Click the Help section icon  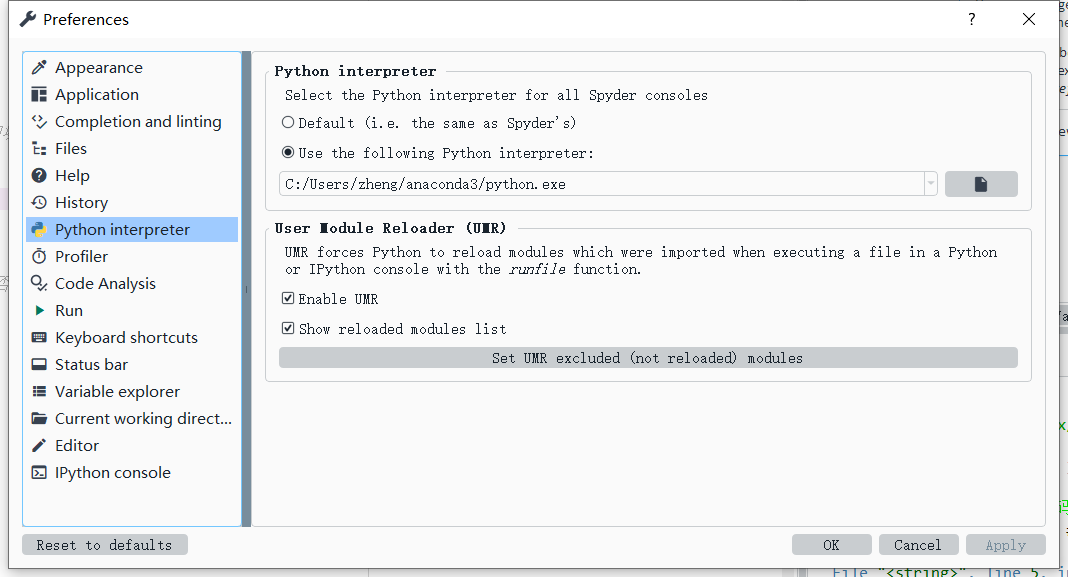[x=40, y=175]
